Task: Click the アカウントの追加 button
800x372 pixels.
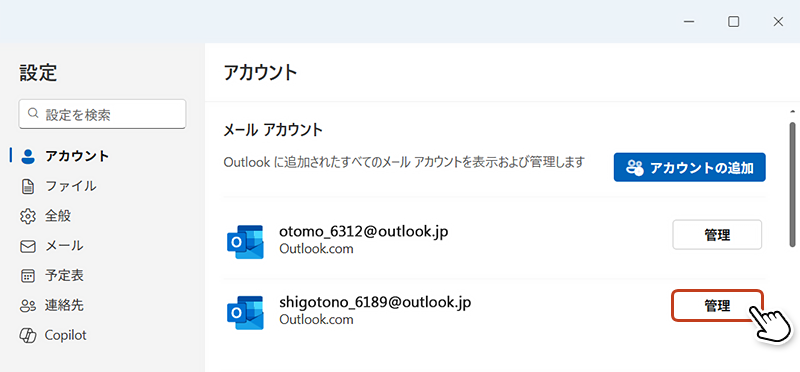Action: coord(689,167)
